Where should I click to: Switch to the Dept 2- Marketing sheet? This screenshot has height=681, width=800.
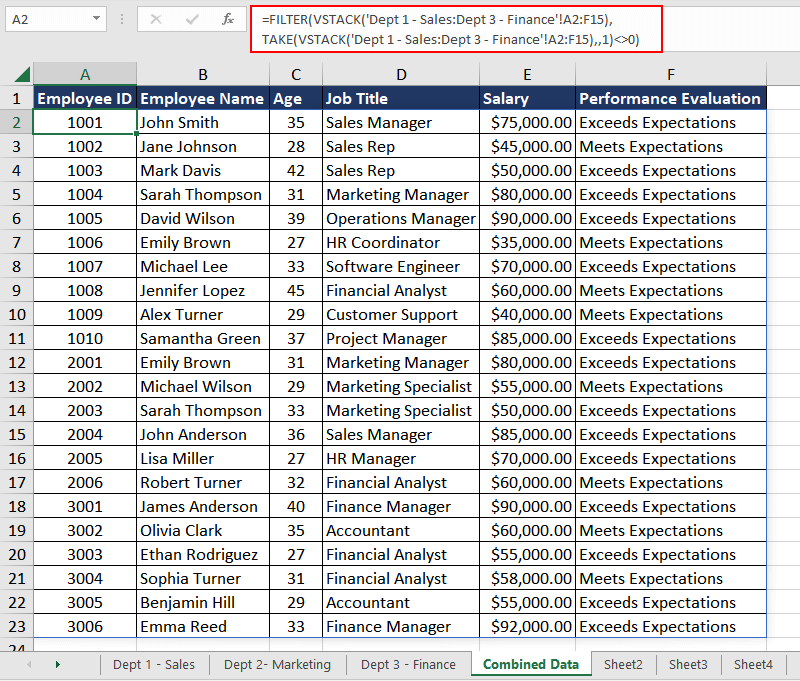[277, 664]
